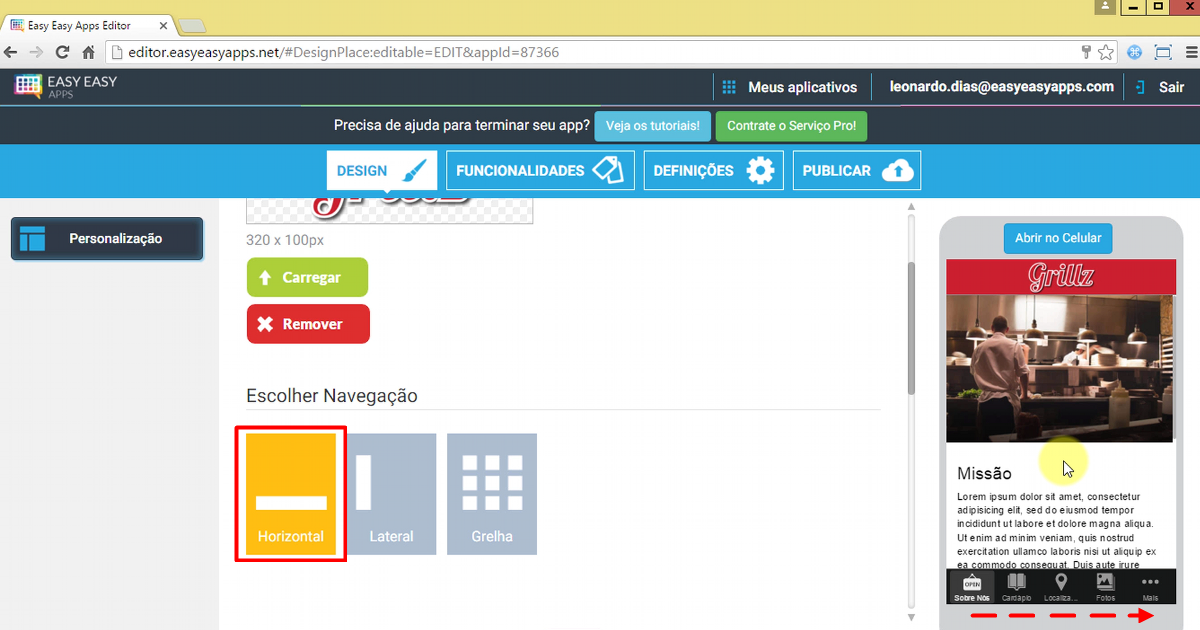The width and height of the screenshot is (1200, 630).
Task: Remove the logo via the Remover button
Action: (x=307, y=324)
